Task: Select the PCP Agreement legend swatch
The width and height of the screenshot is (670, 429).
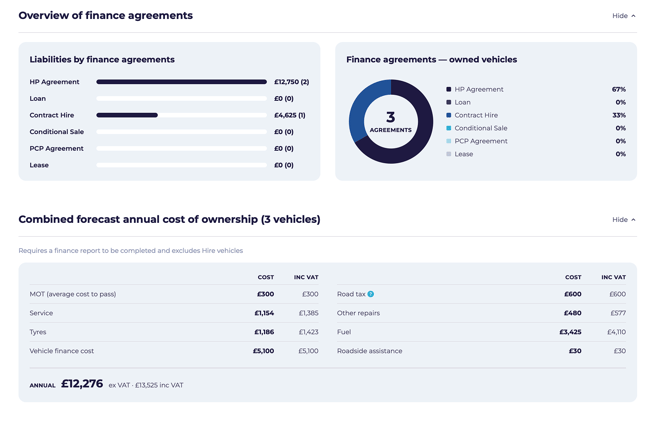Action: (449, 141)
